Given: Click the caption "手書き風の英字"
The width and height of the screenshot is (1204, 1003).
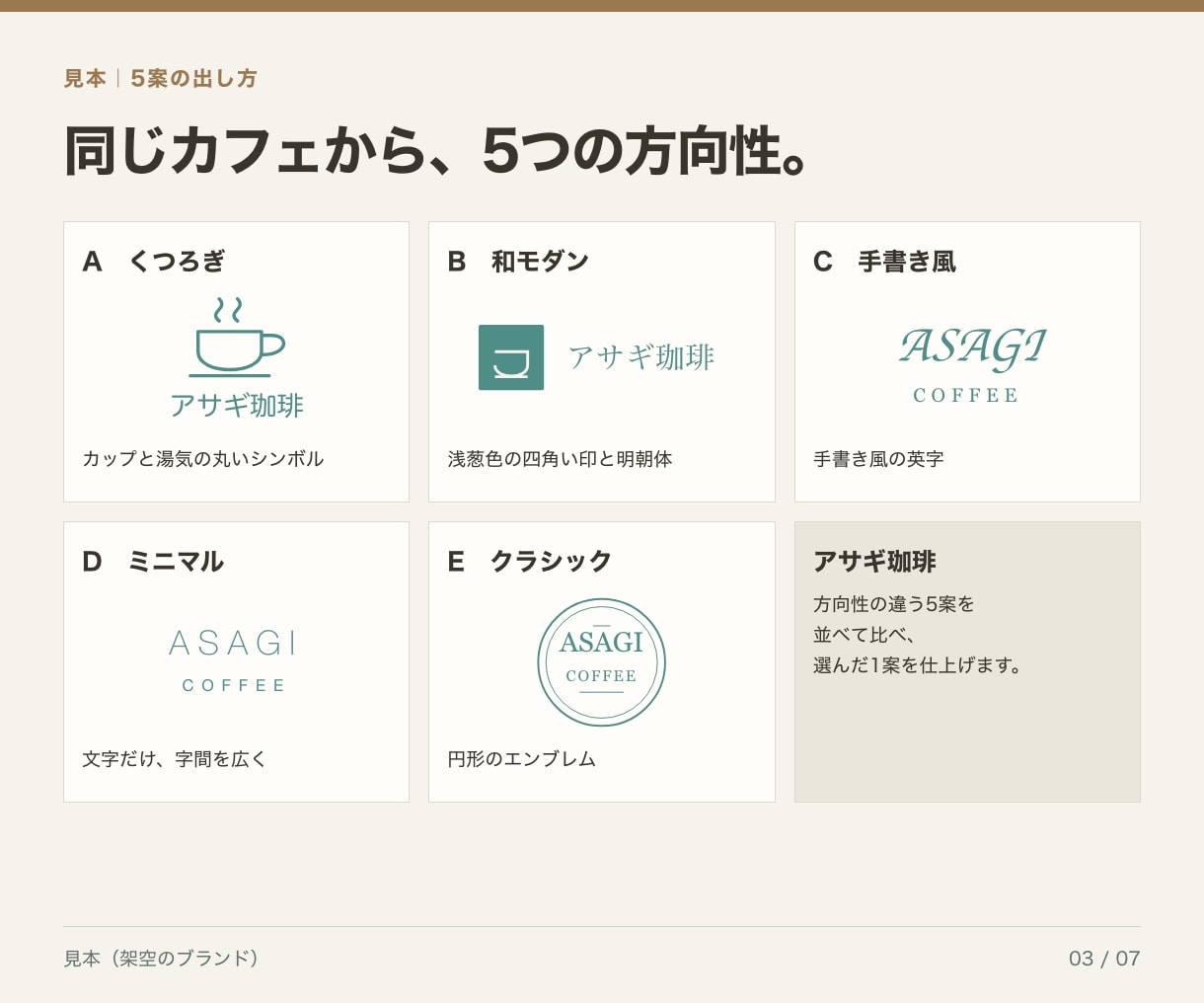Looking at the screenshot, I should (x=878, y=459).
